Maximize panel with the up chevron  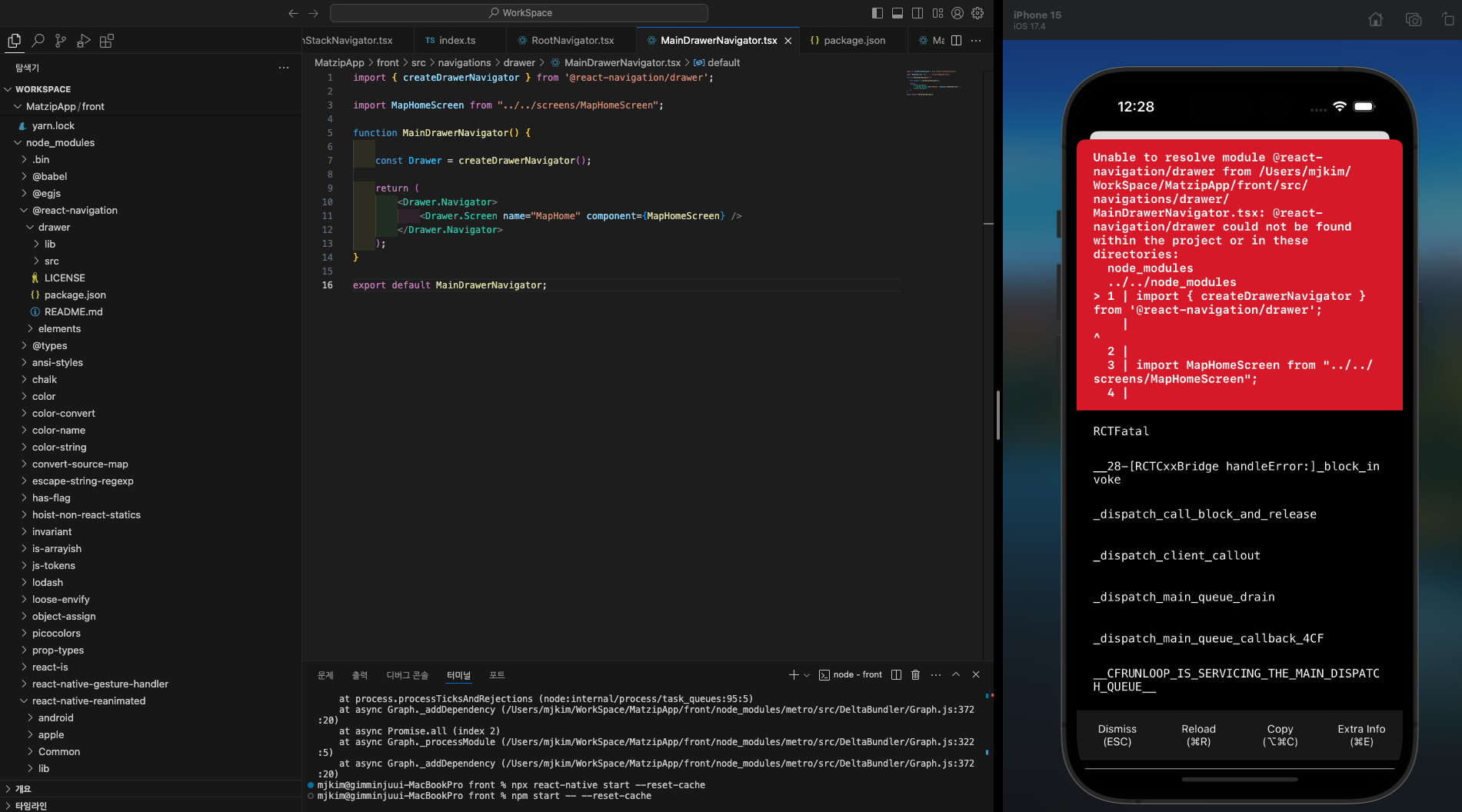956,674
